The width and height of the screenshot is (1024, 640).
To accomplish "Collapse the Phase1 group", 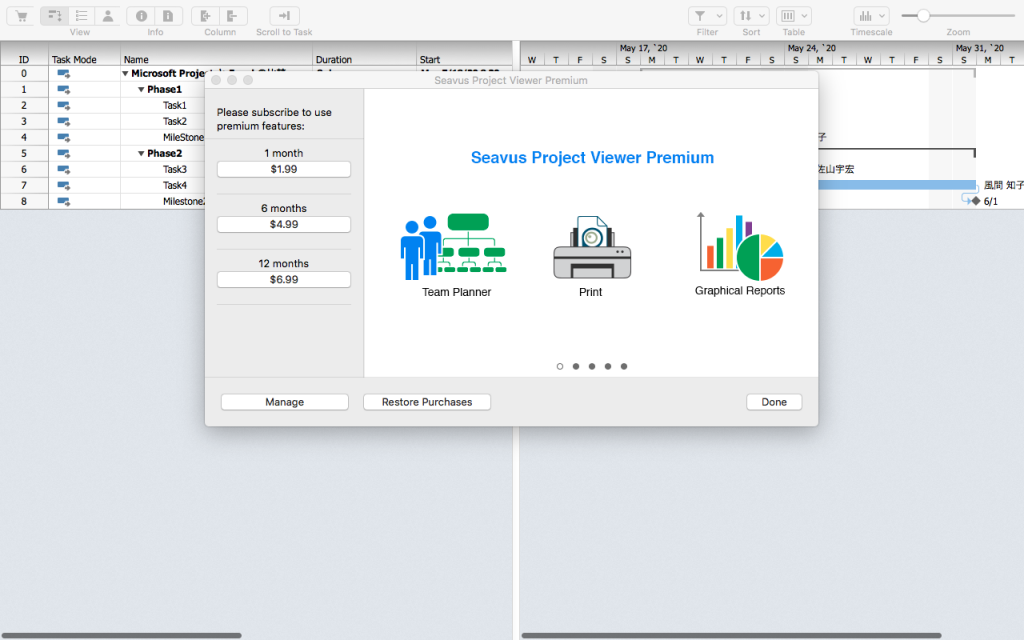I will pyautogui.click(x=141, y=89).
